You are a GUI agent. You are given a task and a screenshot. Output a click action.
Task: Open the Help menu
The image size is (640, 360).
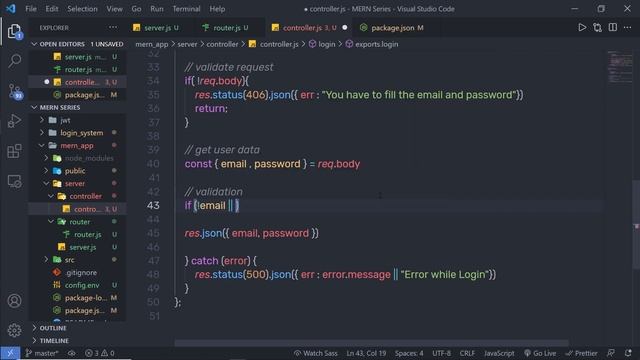(x=217, y=9)
